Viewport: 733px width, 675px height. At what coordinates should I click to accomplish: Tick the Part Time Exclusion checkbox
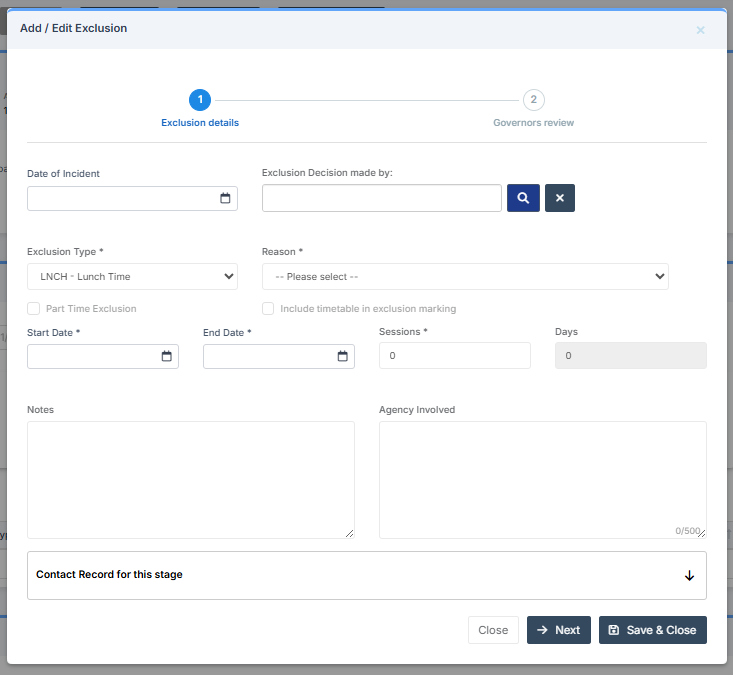[x=34, y=309]
